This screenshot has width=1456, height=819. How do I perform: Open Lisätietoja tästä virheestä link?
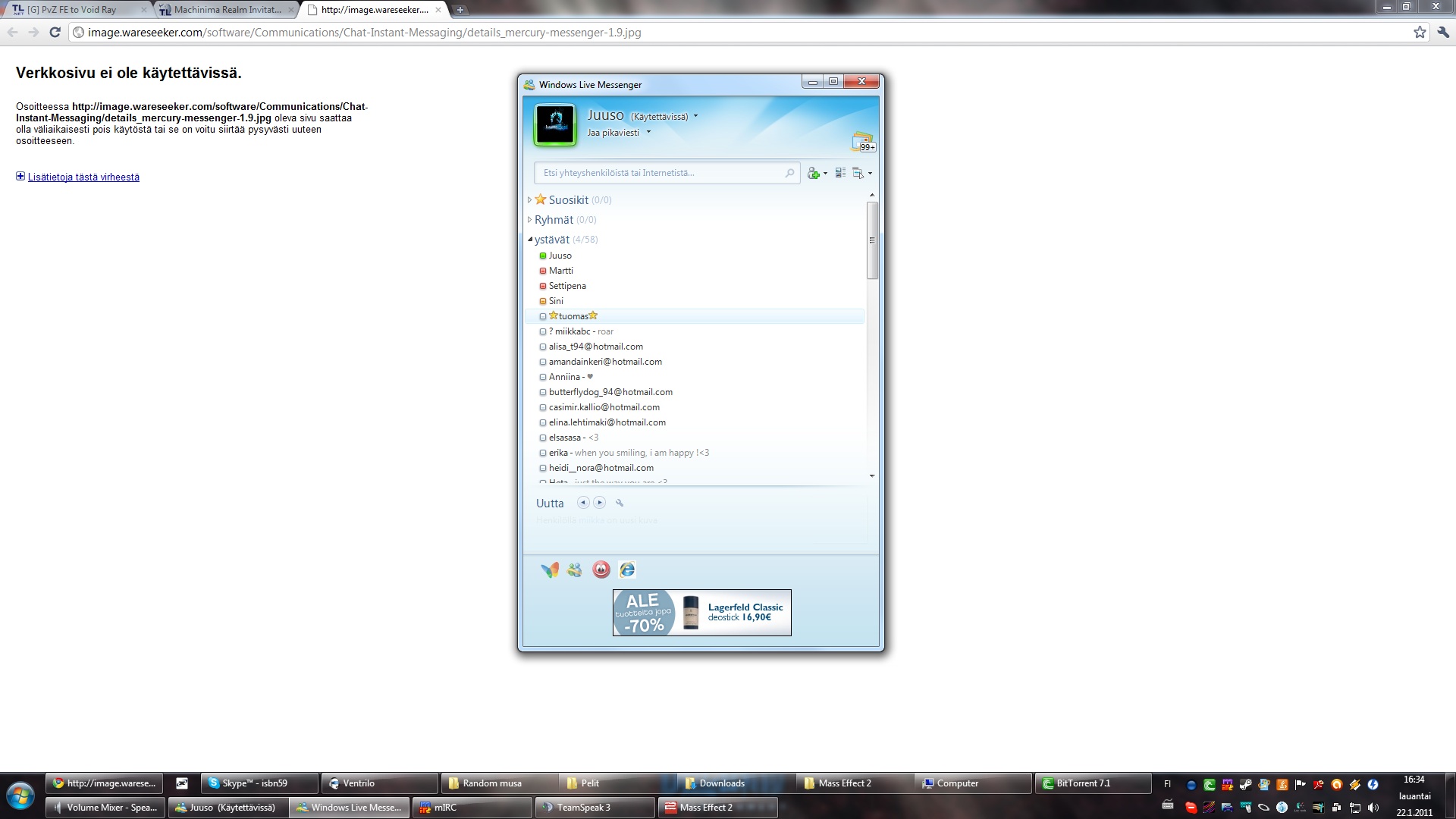coord(83,177)
